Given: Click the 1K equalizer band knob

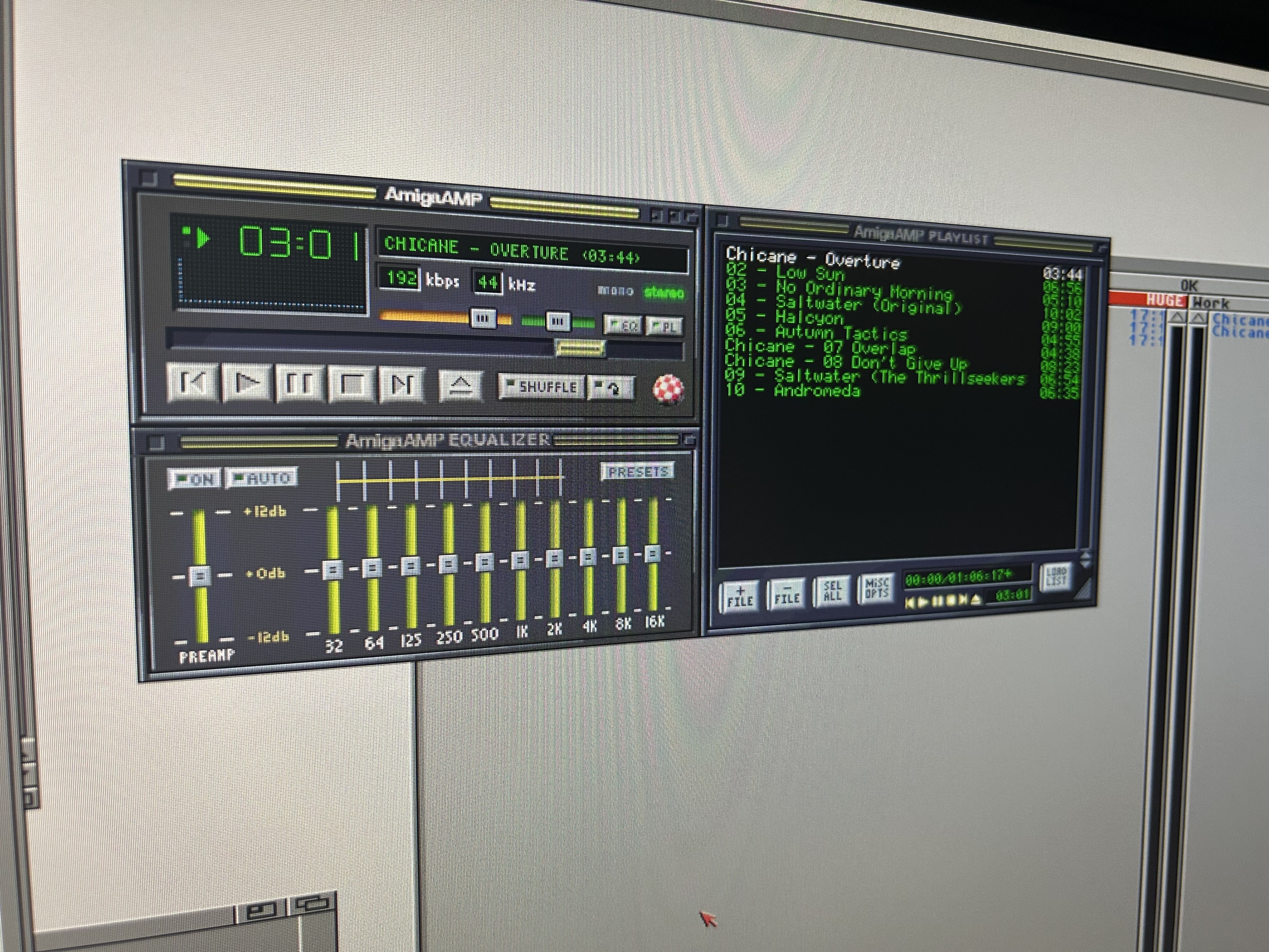Looking at the screenshot, I should 520,560.
